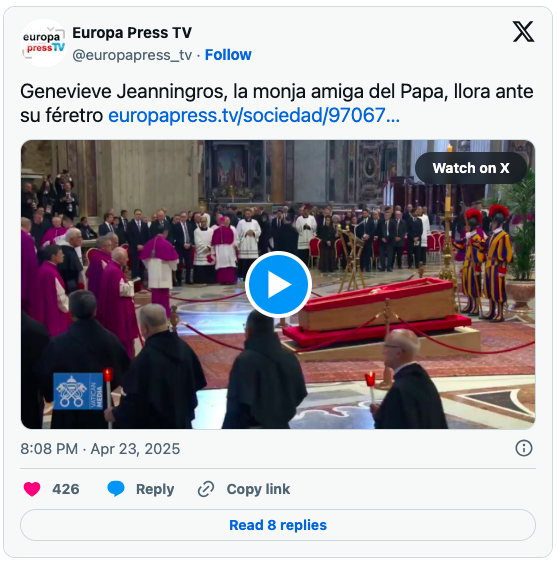Image resolution: width=558 pixels, height=562 pixels.
Task: Open the 8:08 PM Apr 23, 2025 timestamp
Action: (100, 449)
